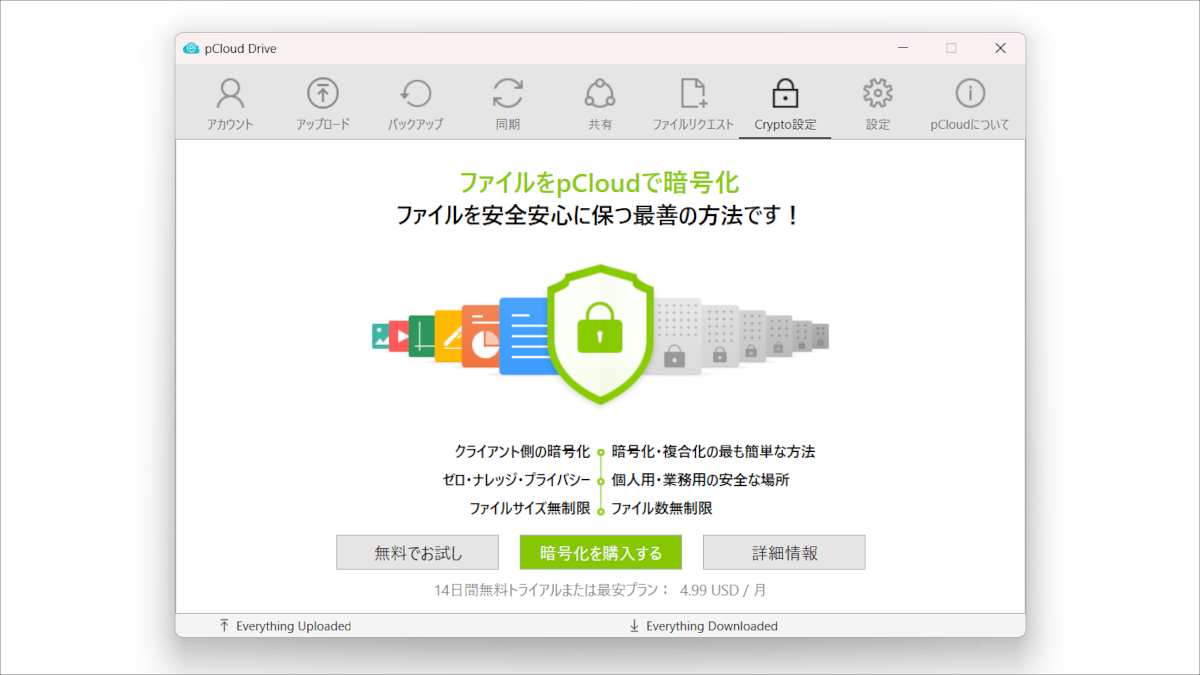This screenshot has width=1200, height=675.
Task: Click the 暗号化を購入する button
Action: click(x=600, y=552)
